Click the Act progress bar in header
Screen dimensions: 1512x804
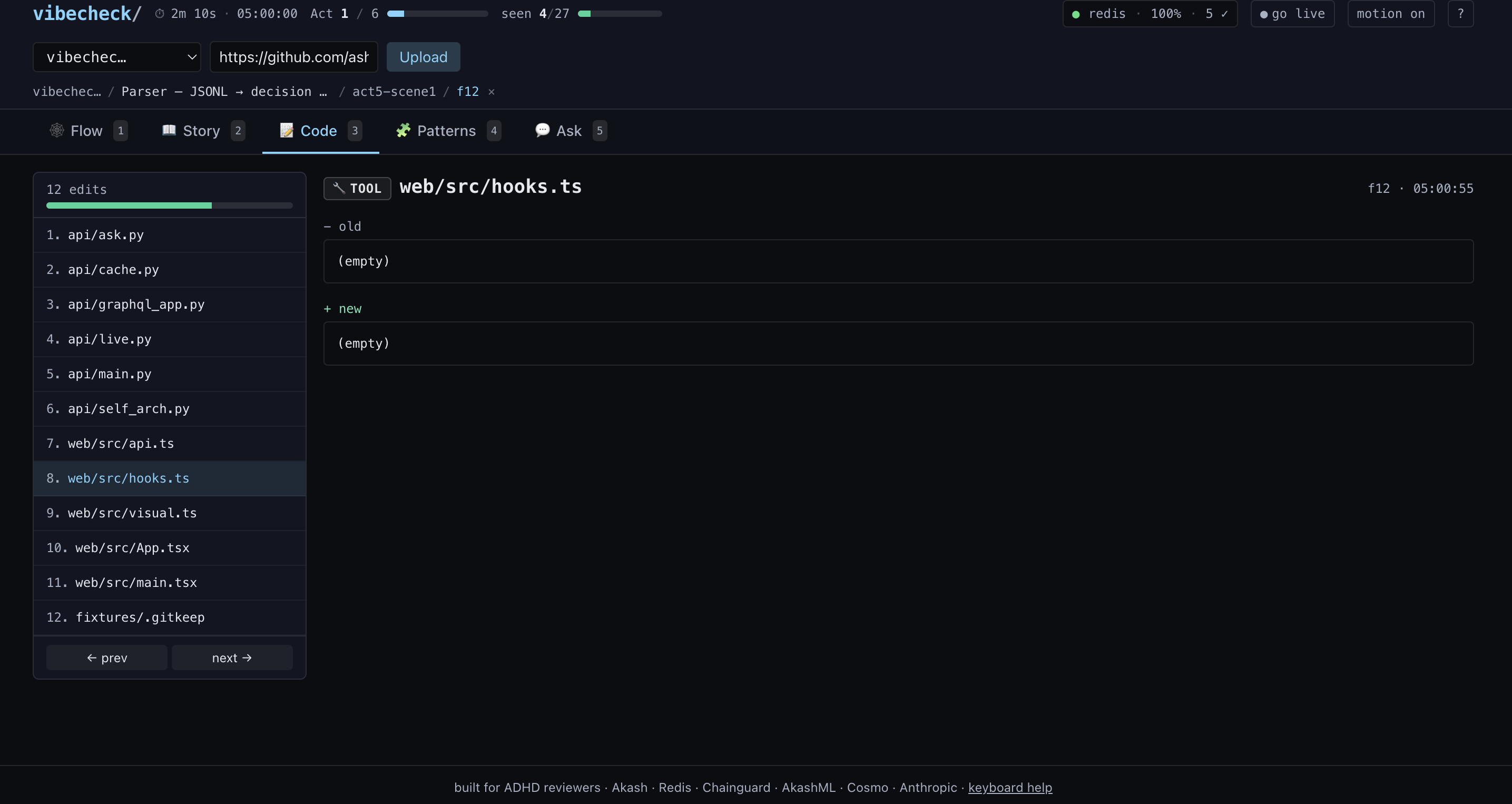[437, 14]
